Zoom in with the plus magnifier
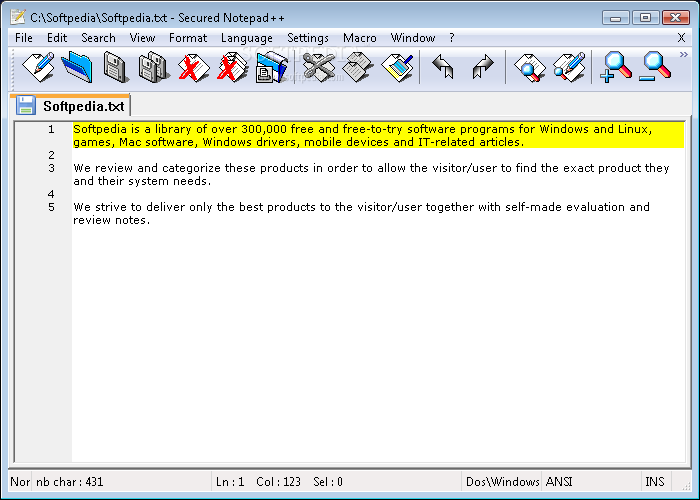The width and height of the screenshot is (700, 500). pyautogui.click(x=616, y=67)
